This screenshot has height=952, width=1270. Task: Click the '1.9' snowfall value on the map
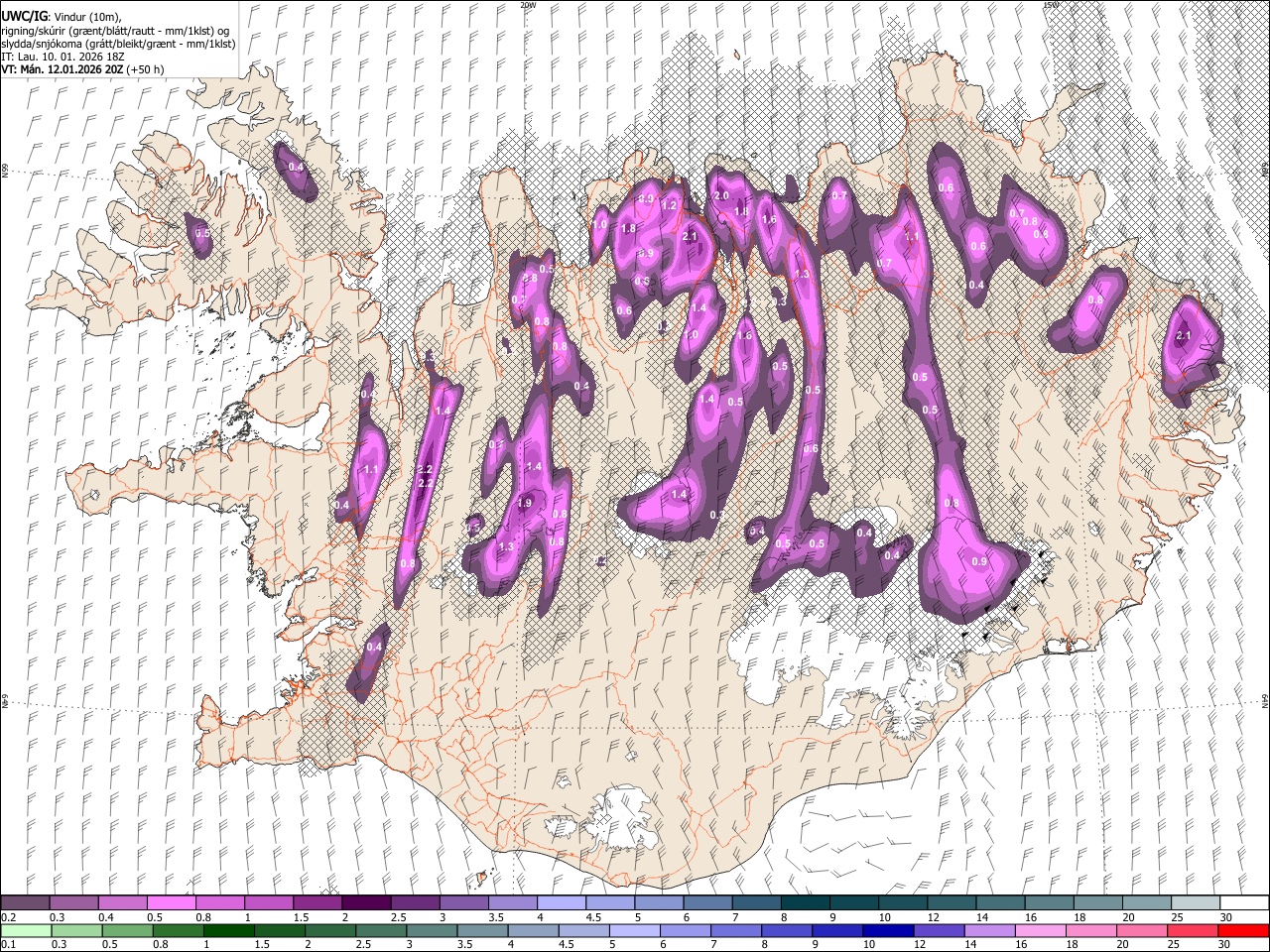pos(525,504)
